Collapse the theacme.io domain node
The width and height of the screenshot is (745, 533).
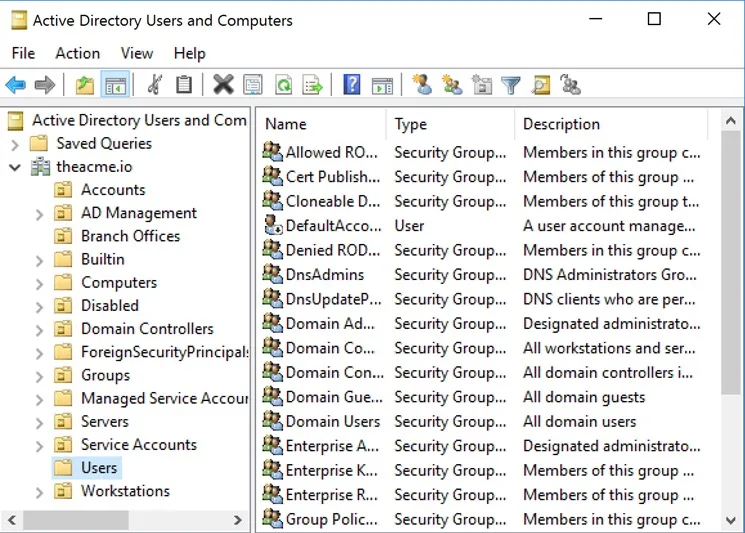(15, 167)
